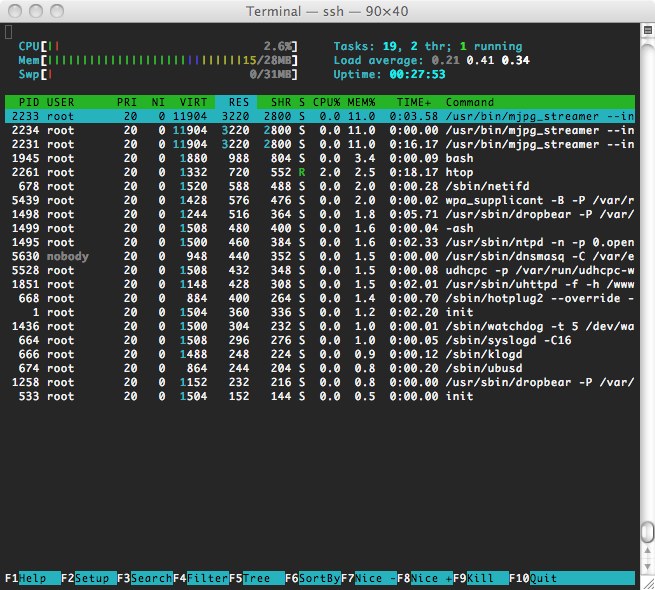Select the ntpd process row
This screenshot has width=655, height=590.
click(x=320, y=242)
